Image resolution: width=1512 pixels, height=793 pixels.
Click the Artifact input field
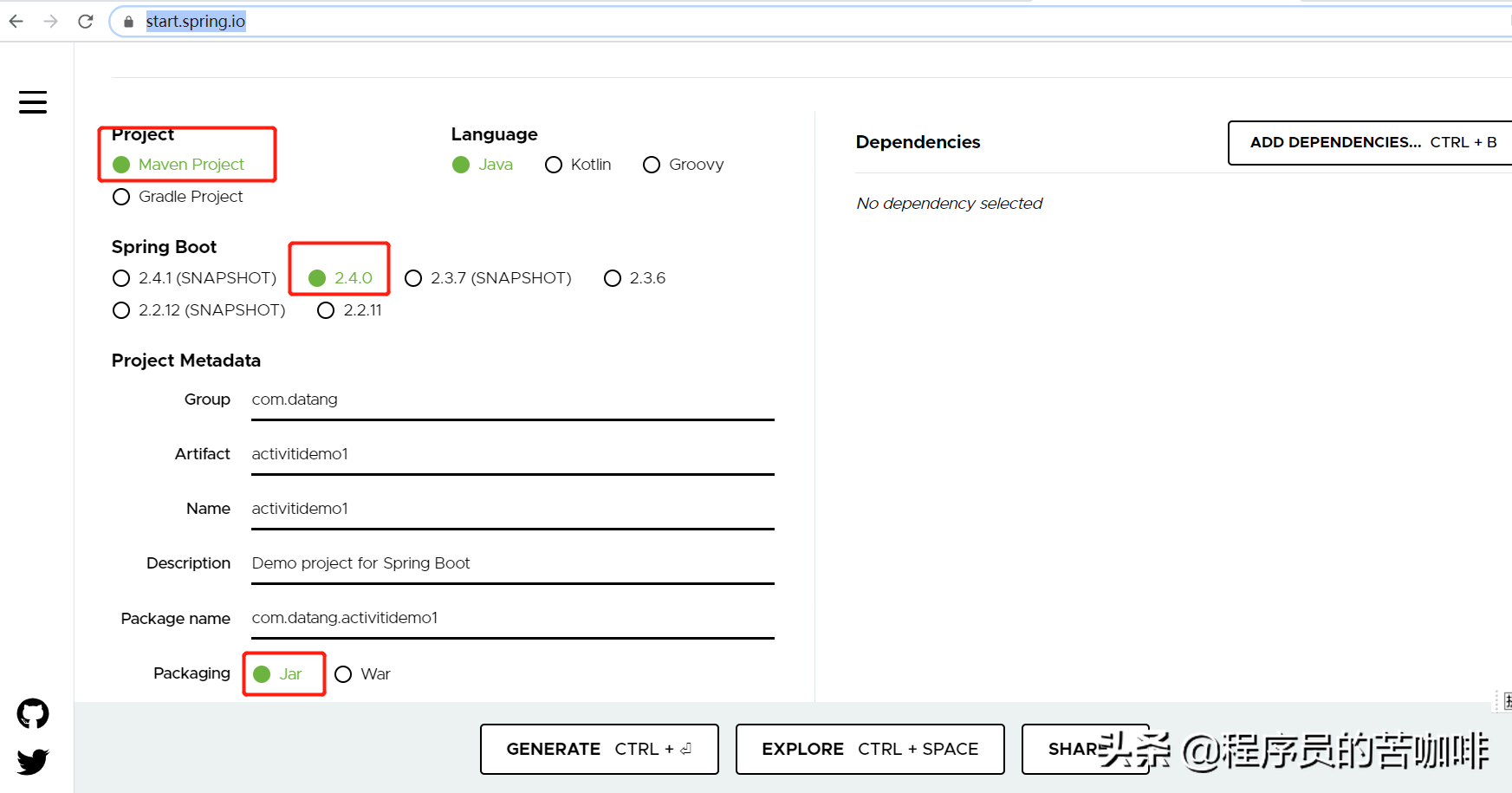pos(513,455)
